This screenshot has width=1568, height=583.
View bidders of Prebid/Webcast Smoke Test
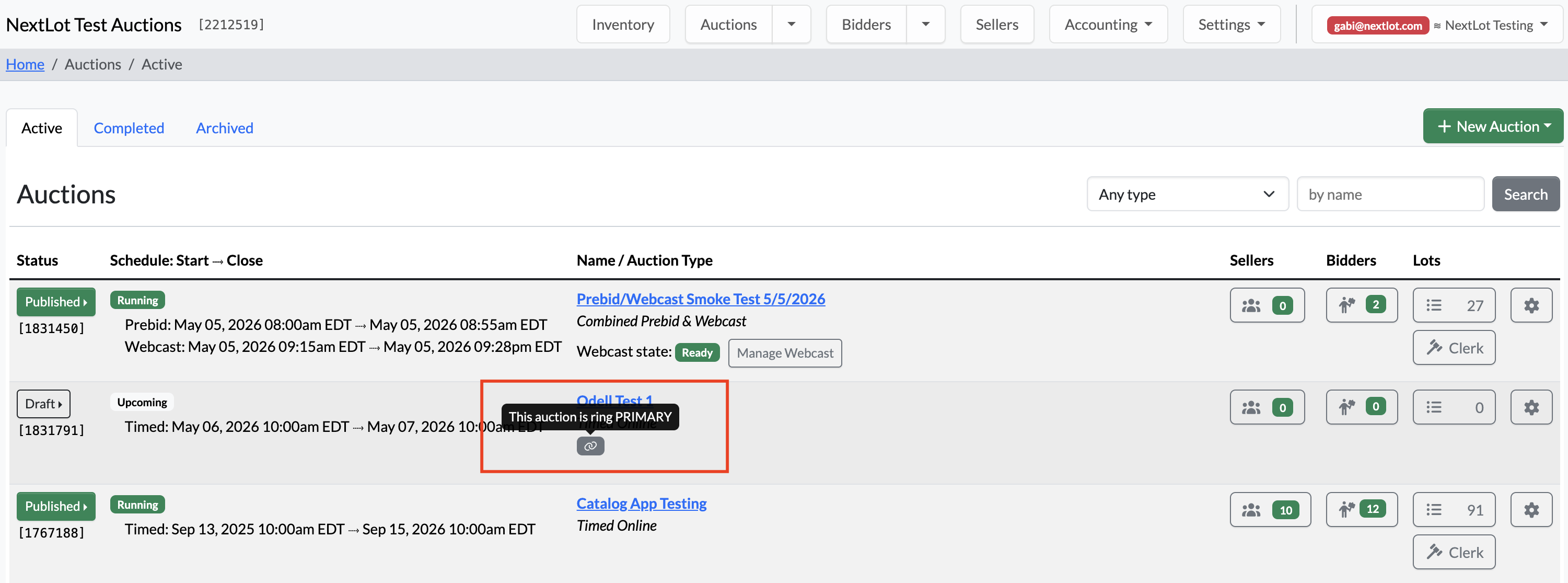click(1361, 305)
